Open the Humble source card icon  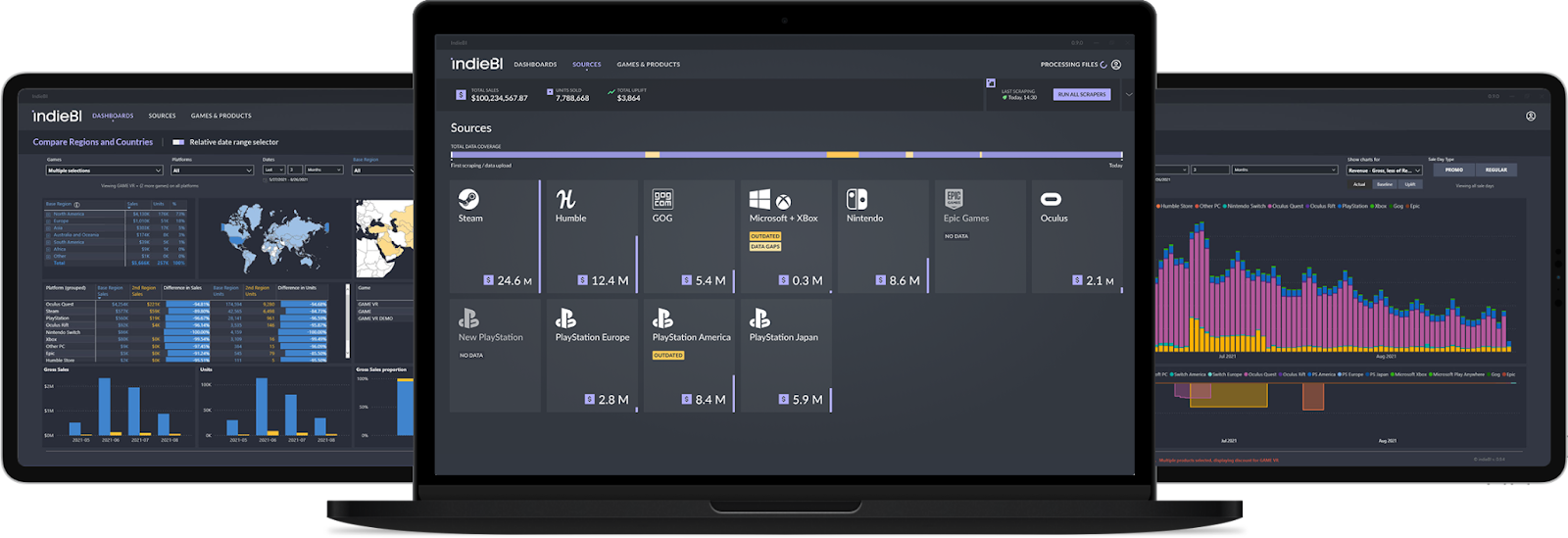(565, 199)
